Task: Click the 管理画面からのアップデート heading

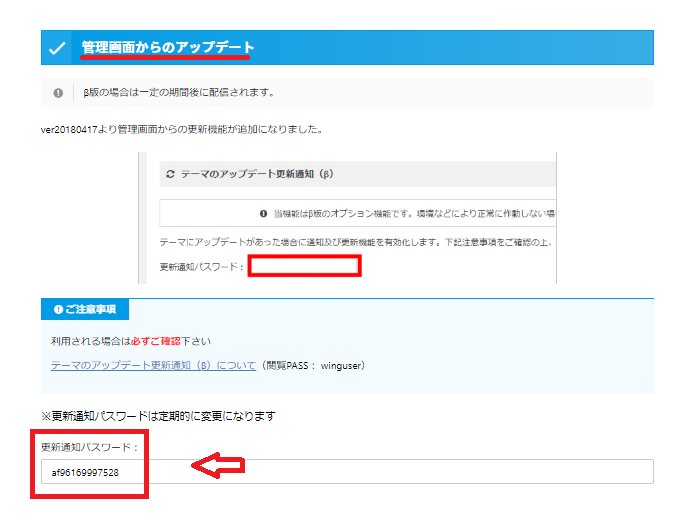Action: [x=168, y=47]
